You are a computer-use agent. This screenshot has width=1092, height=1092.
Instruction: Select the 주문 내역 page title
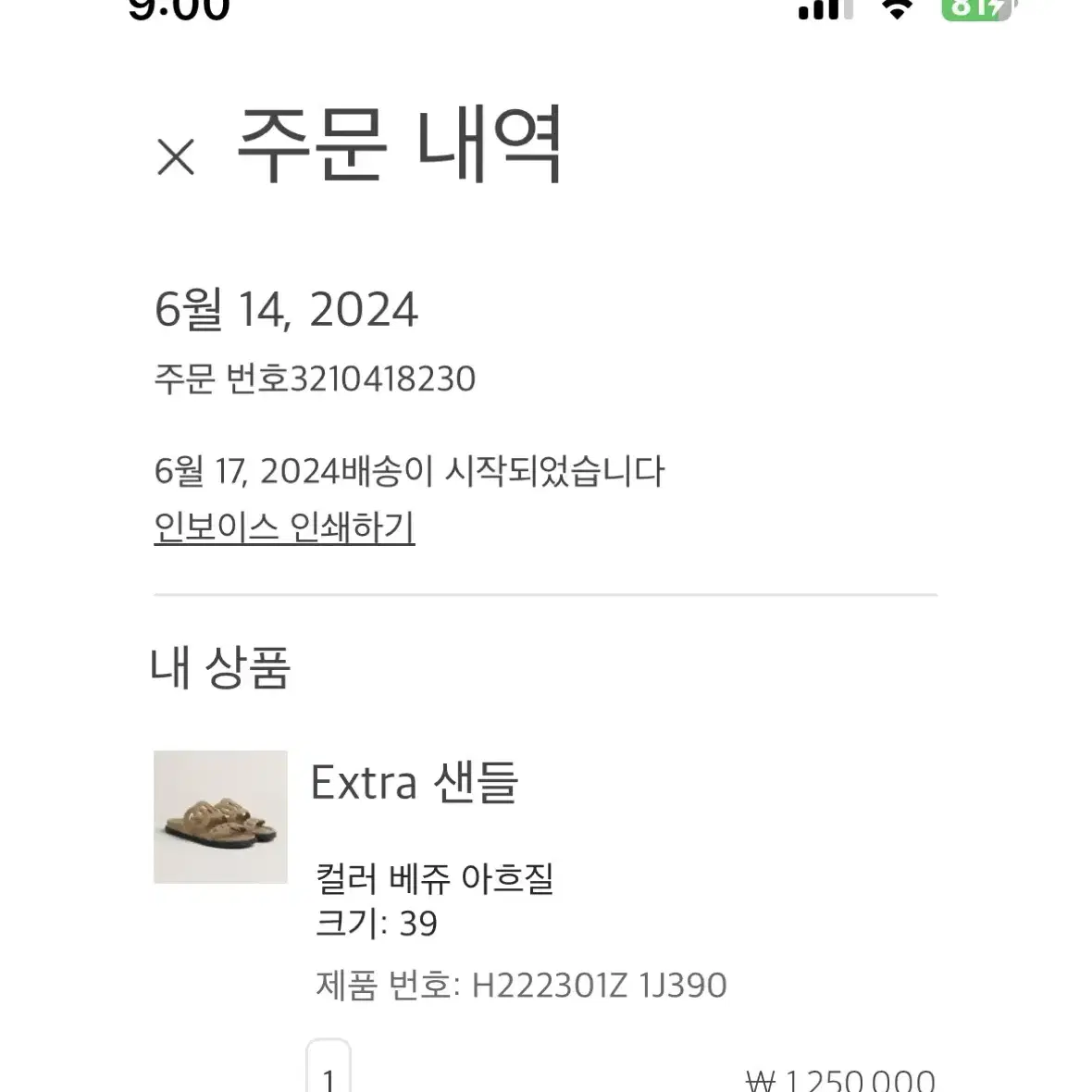(399, 145)
